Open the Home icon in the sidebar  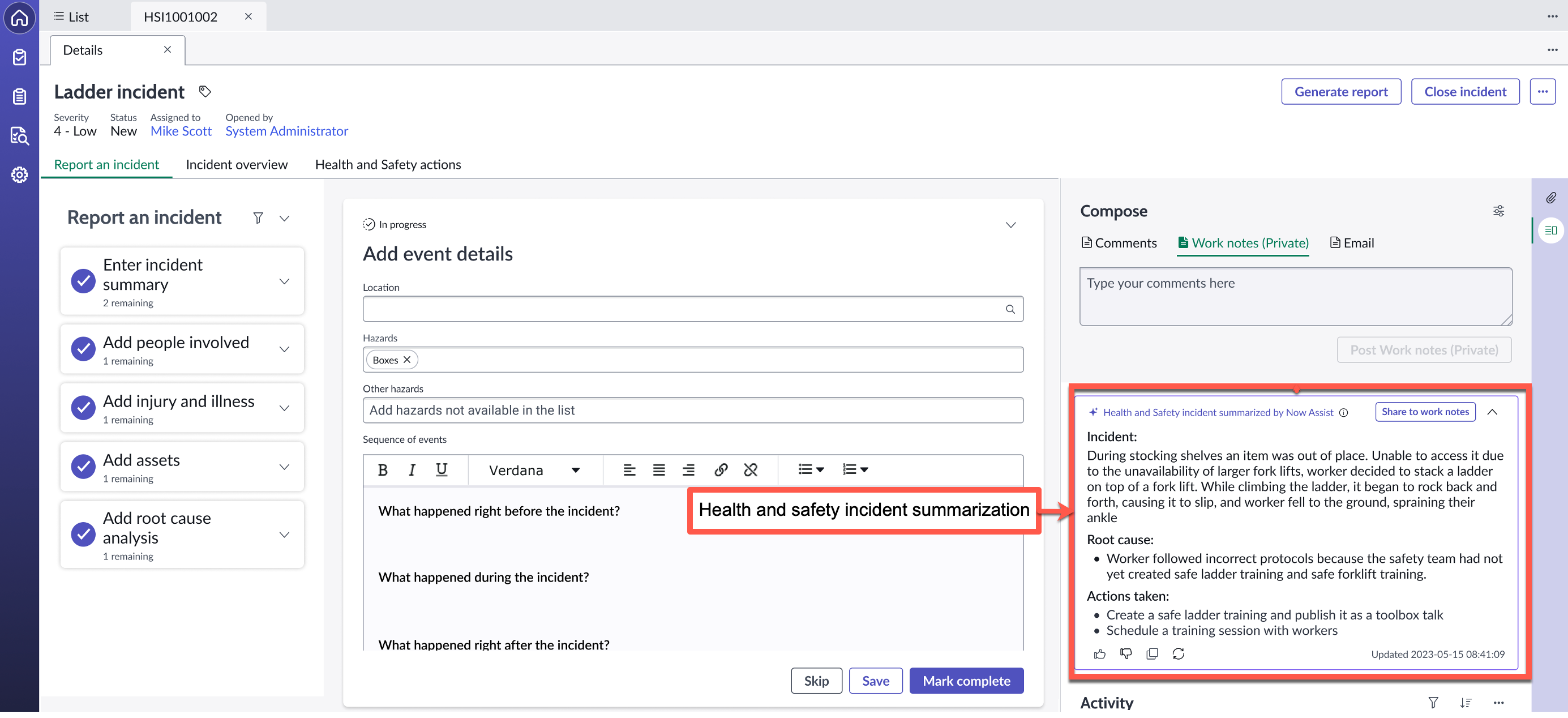19,18
